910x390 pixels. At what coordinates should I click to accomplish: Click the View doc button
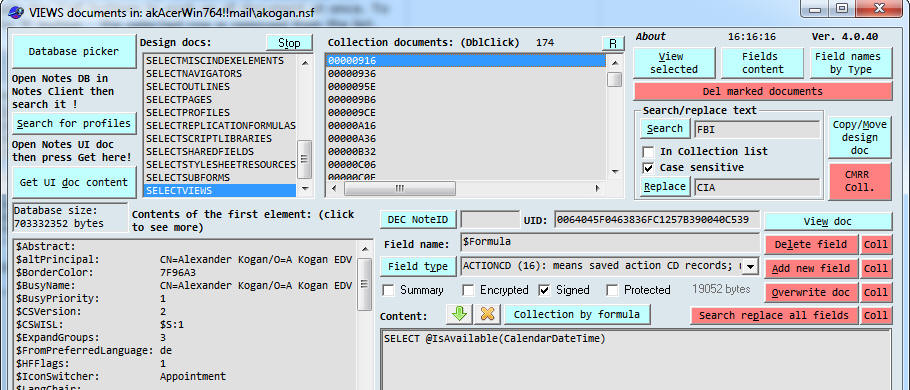click(828, 222)
